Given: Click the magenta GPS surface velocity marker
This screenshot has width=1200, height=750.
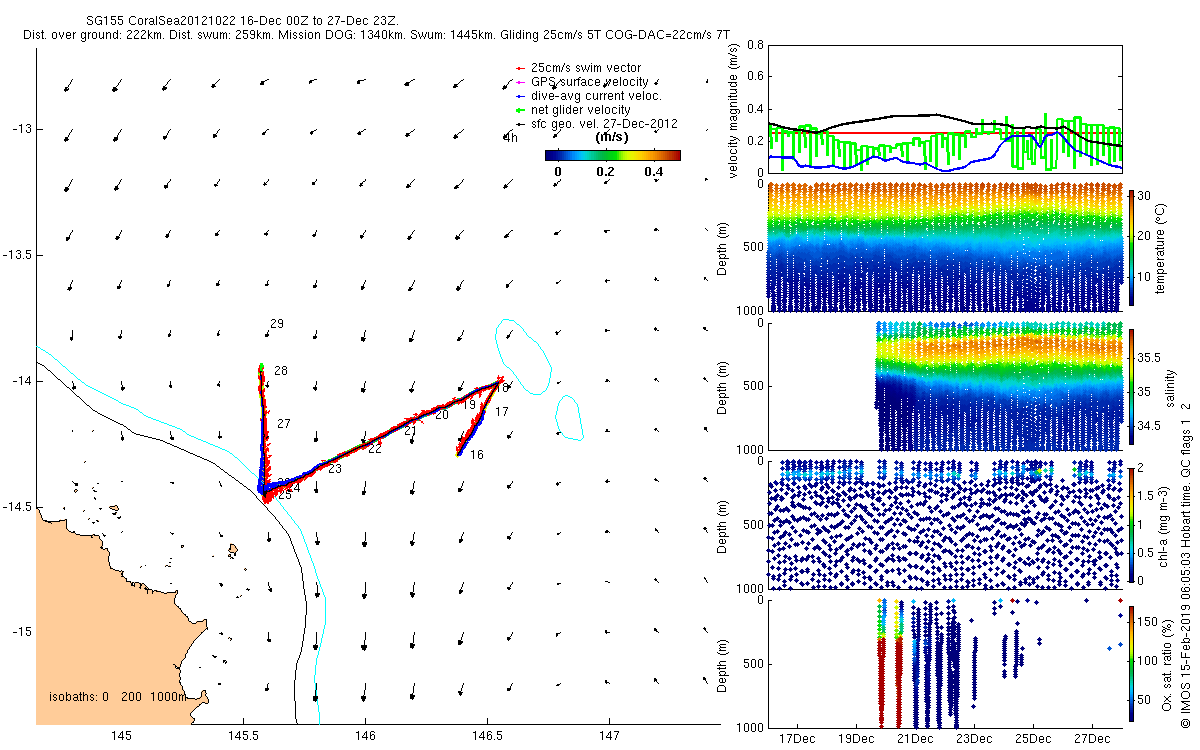Looking at the screenshot, I should click(519, 82).
